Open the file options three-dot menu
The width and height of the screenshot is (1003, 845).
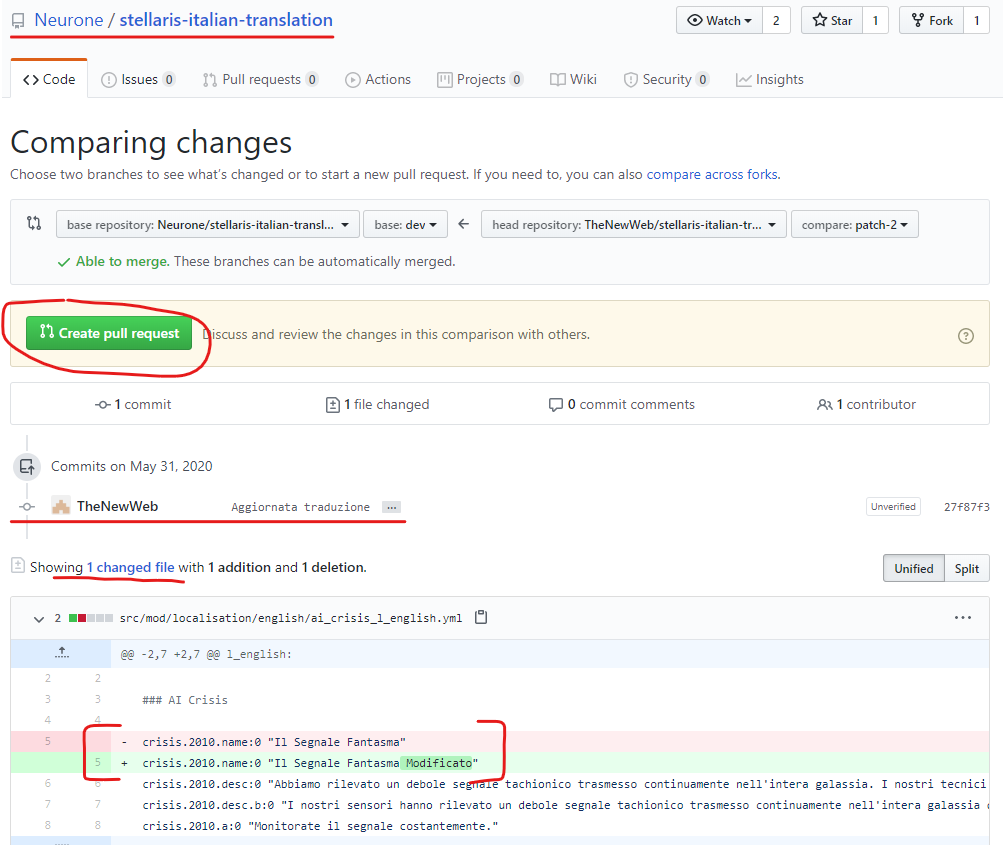pos(963,617)
